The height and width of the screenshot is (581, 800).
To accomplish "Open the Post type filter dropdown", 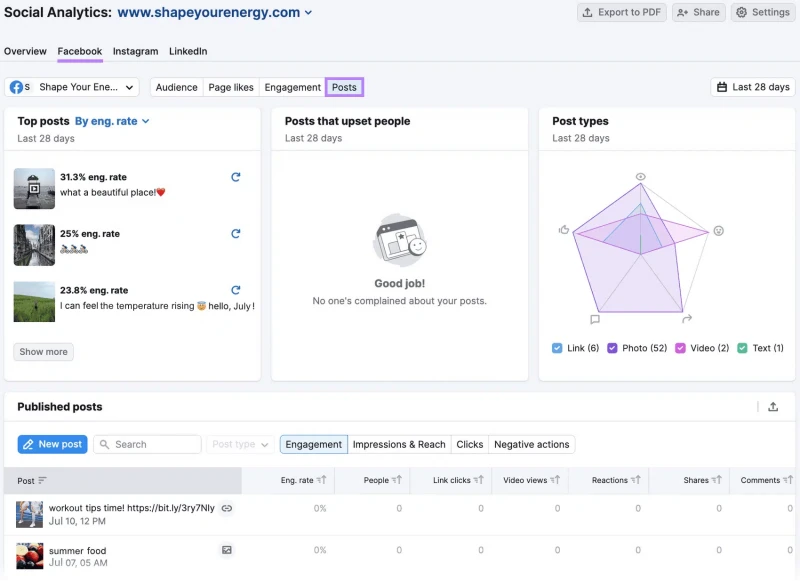I will (240, 444).
